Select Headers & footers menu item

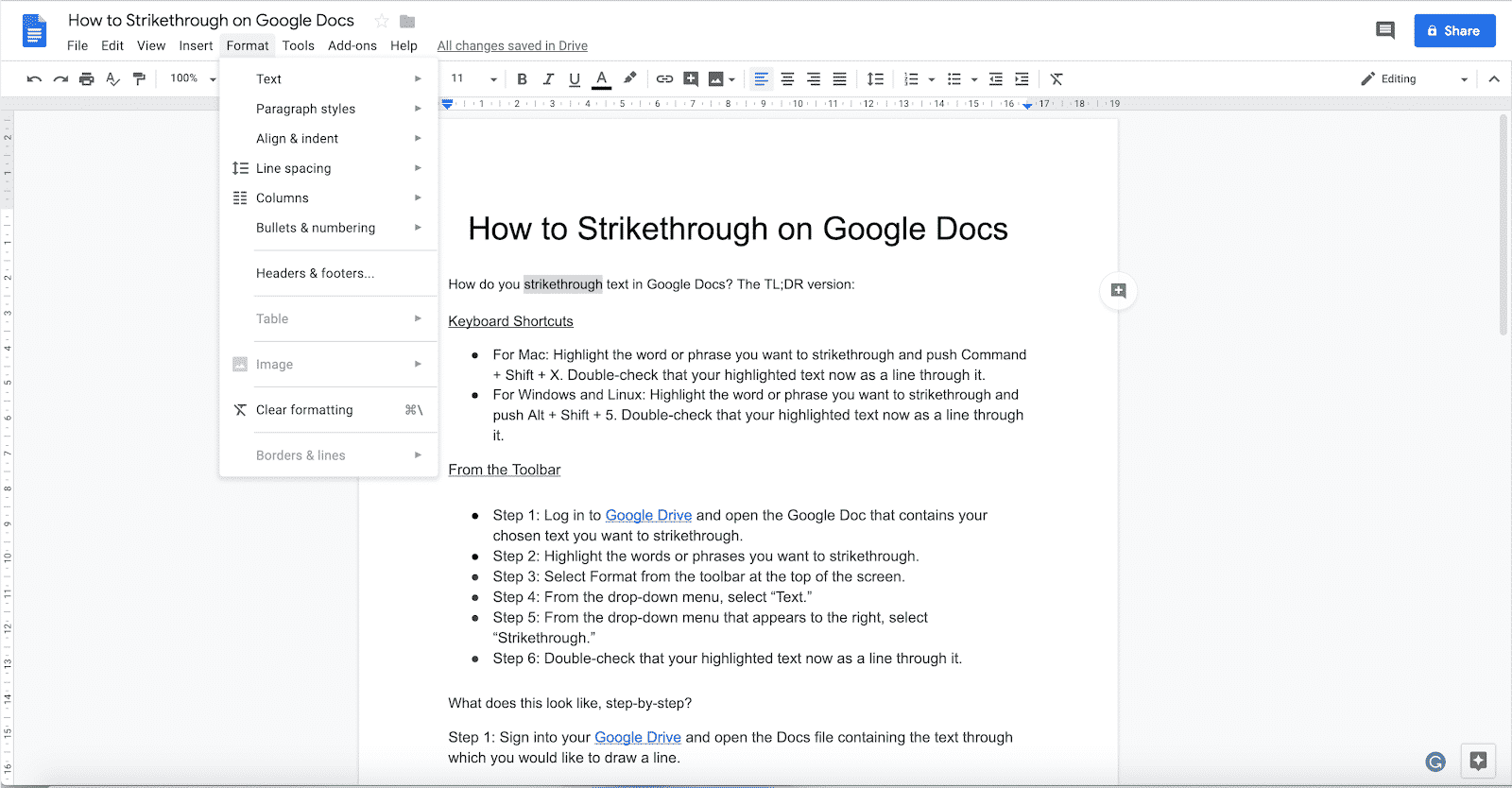329,273
